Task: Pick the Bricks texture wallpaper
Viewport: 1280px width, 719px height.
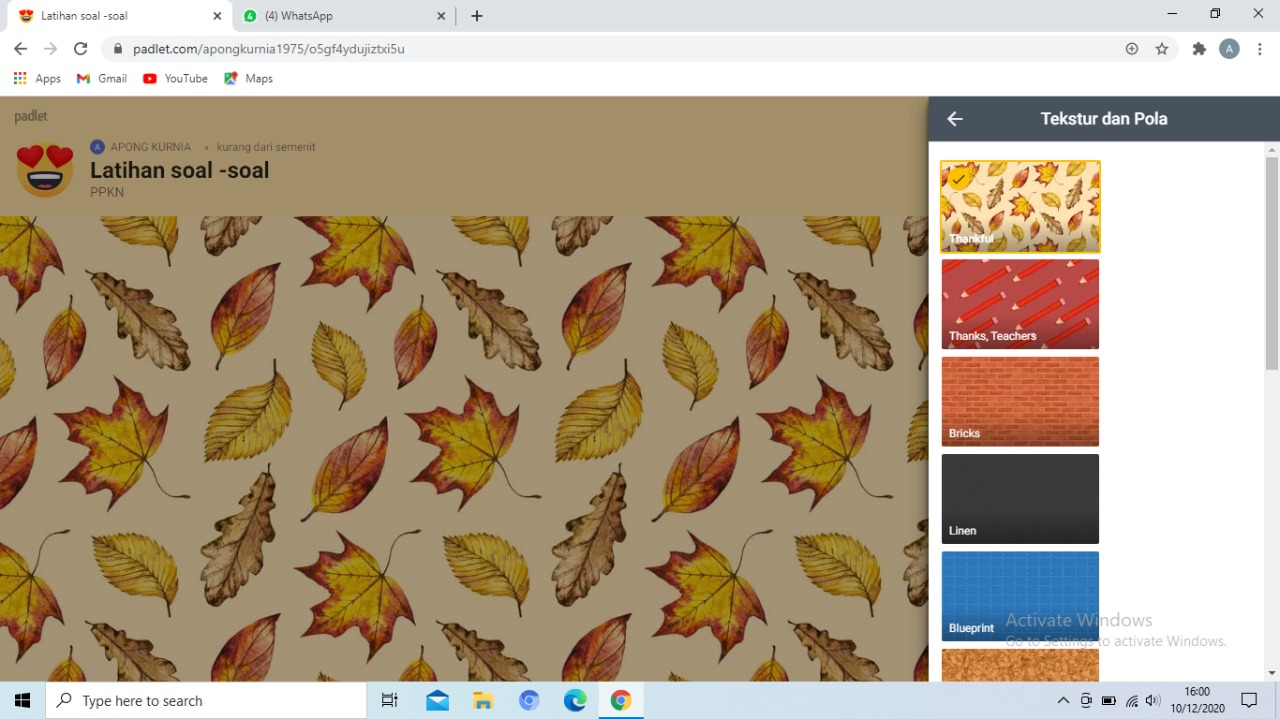Action: 1020,401
